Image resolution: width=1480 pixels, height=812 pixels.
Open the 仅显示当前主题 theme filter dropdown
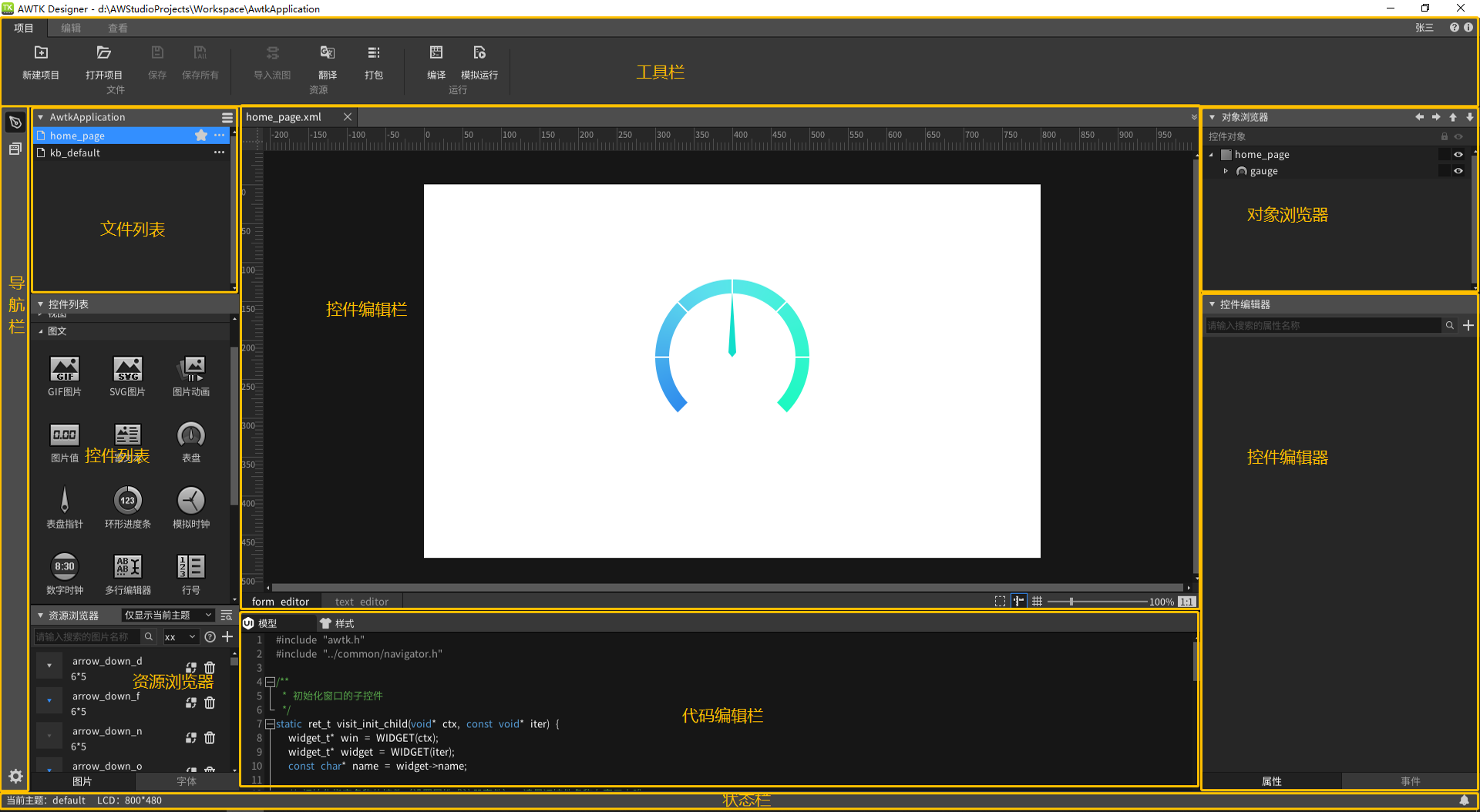pyautogui.click(x=168, y=615)
